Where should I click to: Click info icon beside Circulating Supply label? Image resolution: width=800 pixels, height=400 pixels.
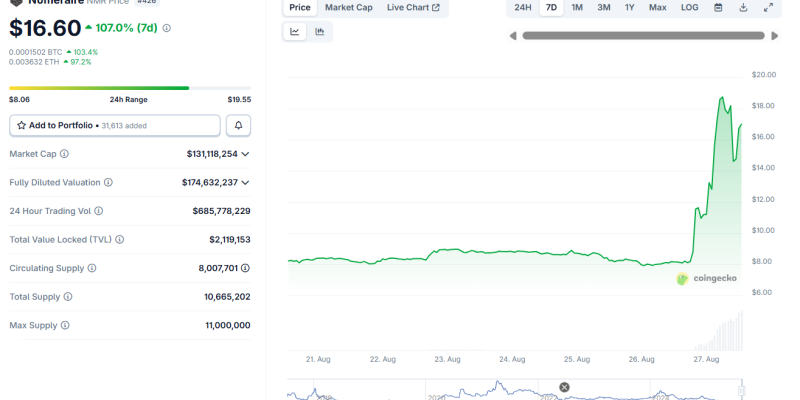(92, 268)
